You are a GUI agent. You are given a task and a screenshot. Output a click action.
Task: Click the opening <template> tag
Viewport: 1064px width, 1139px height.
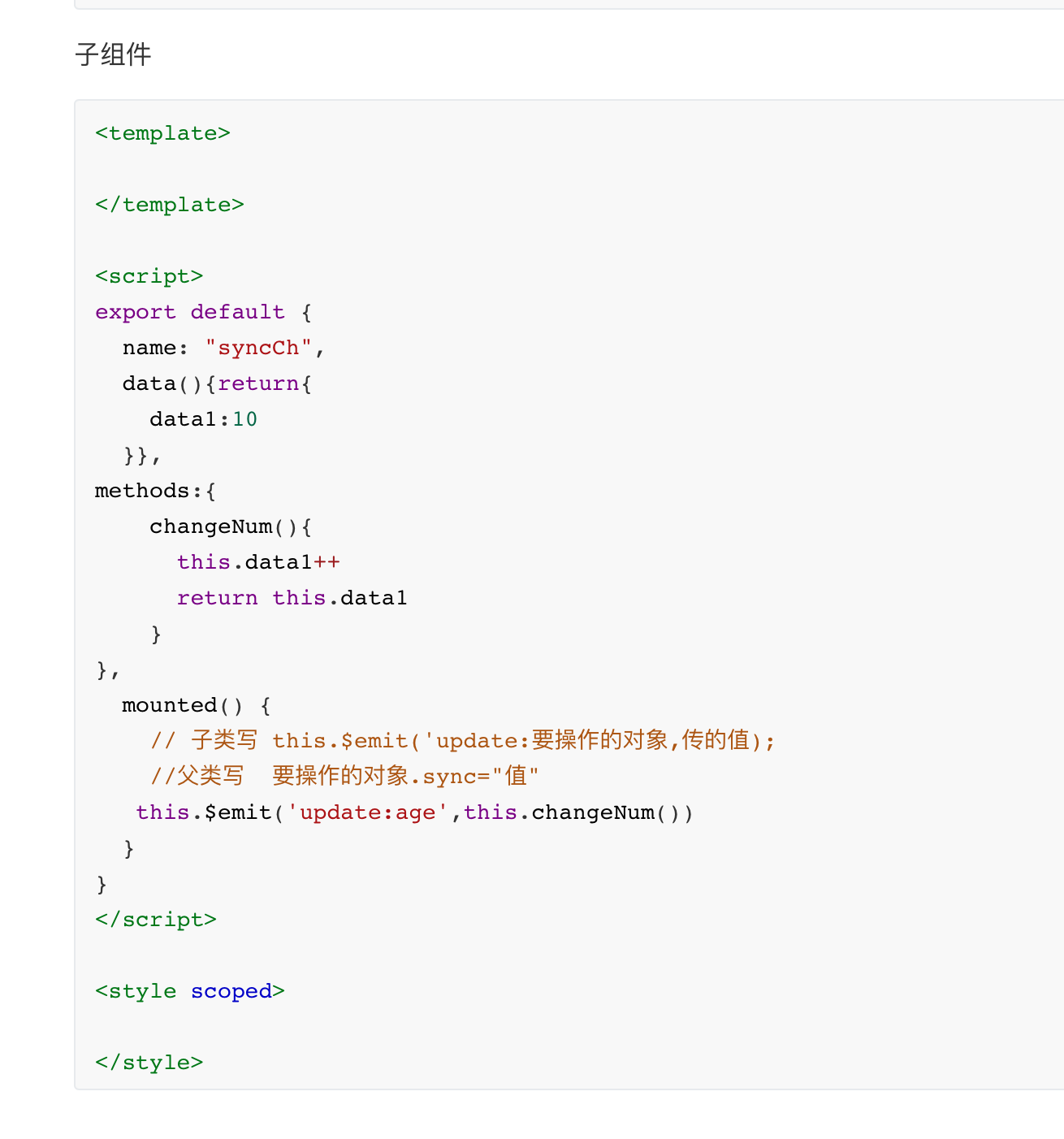[x=162, y=133]
